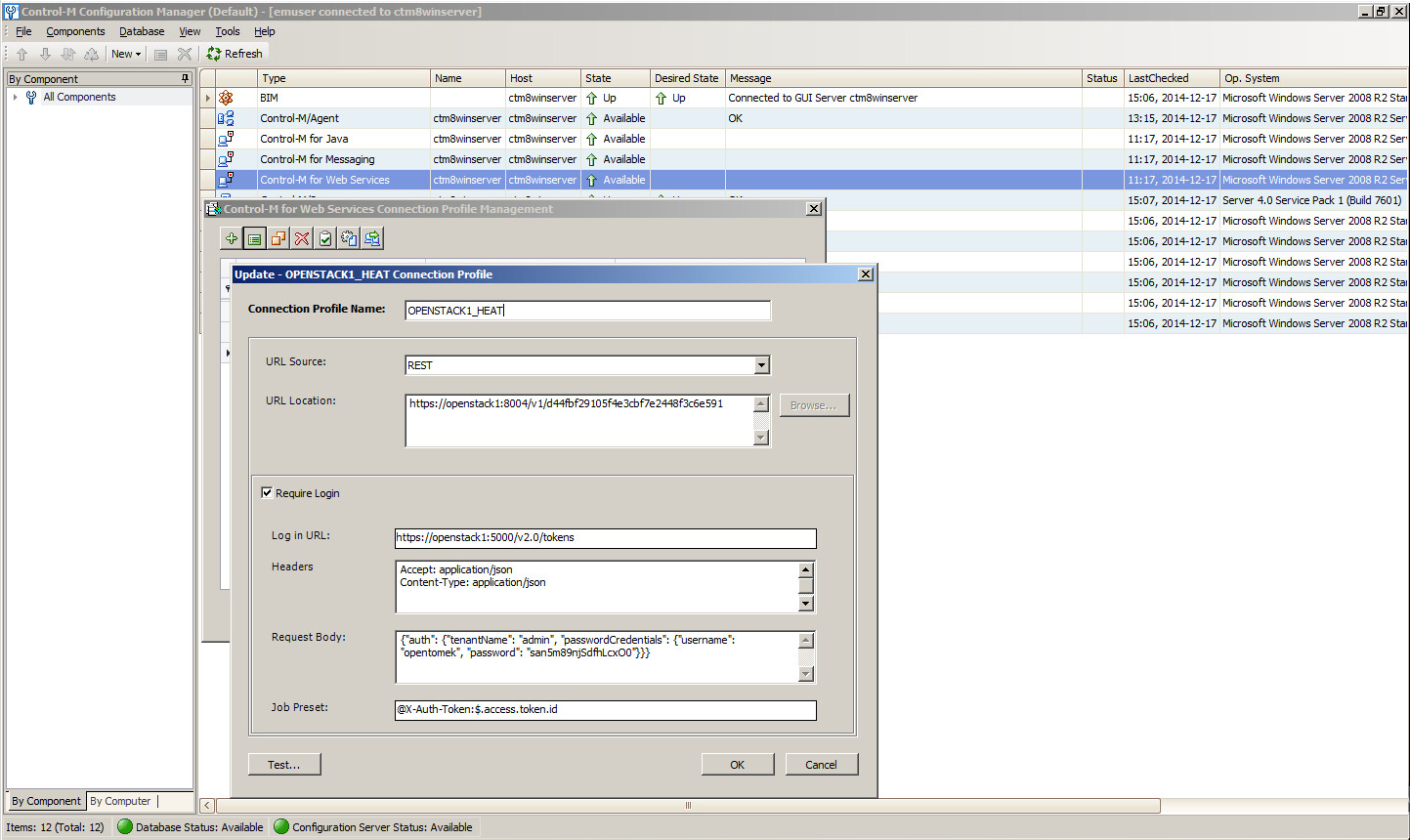
Task: Click the Control-M for Web Services row icon
Action: pos(226,180)
